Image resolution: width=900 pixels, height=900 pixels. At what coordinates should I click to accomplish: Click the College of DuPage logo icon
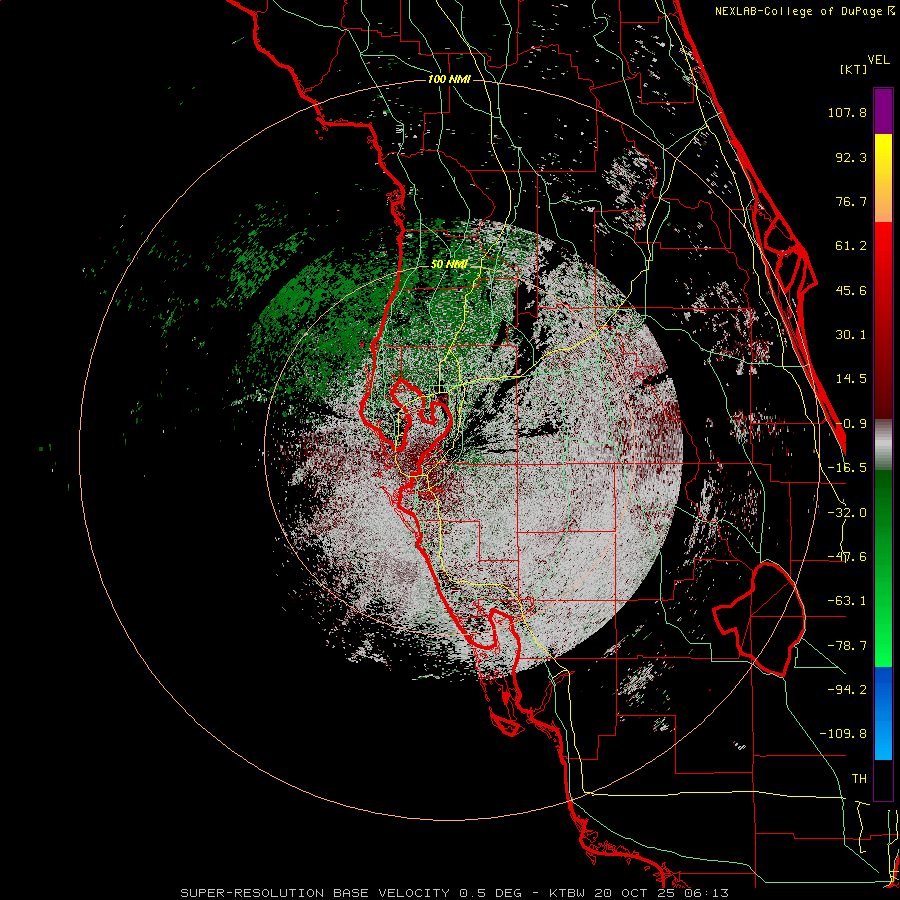890,11
